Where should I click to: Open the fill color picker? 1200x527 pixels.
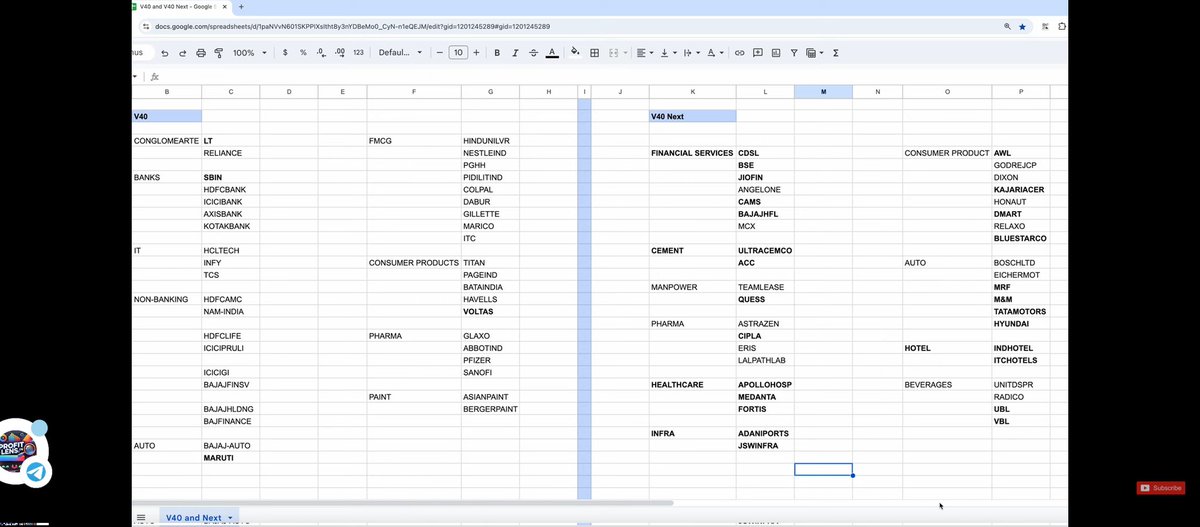[575, 53]
